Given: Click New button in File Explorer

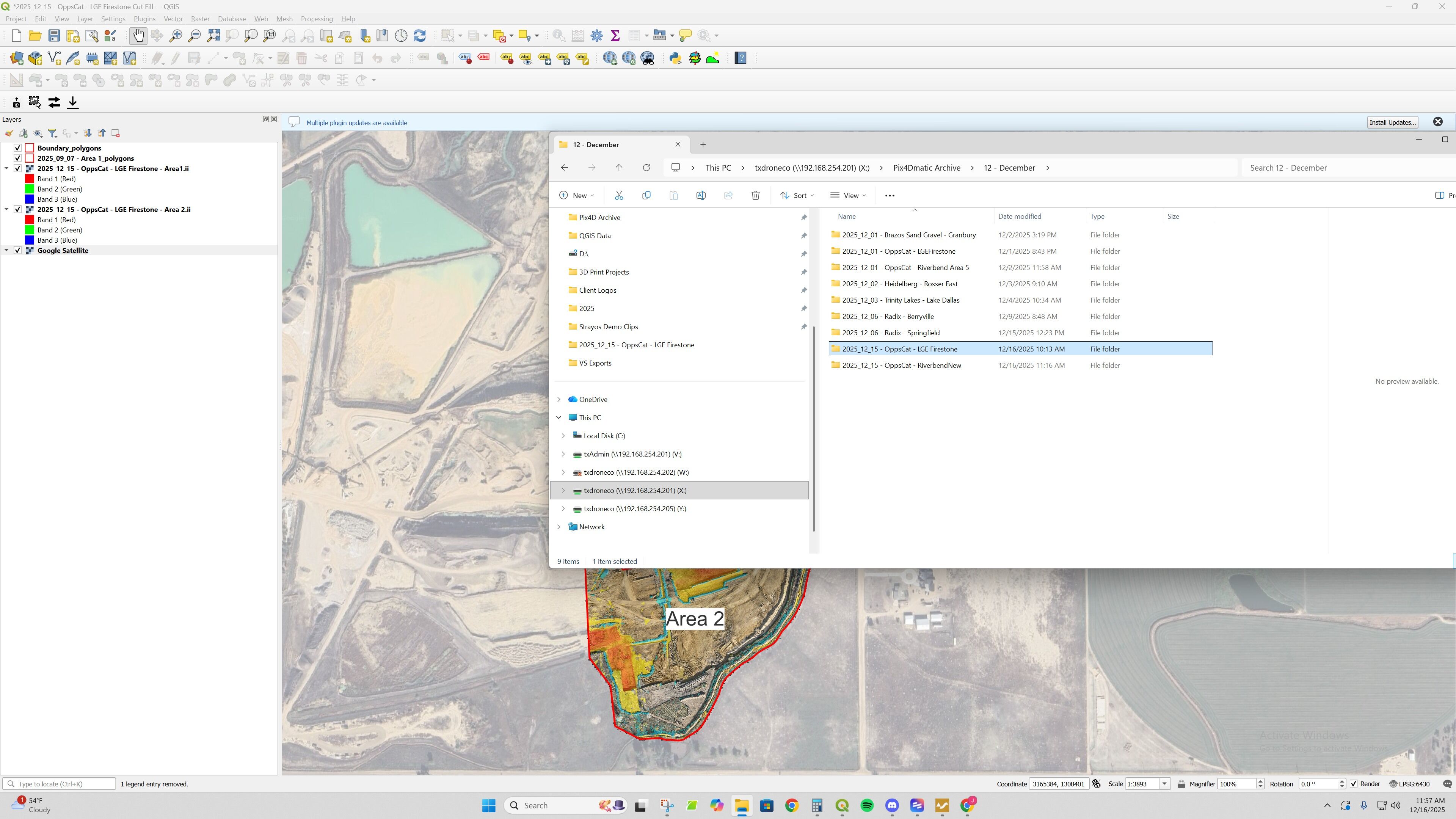Looking at the screenshot, I should (576, 196).
